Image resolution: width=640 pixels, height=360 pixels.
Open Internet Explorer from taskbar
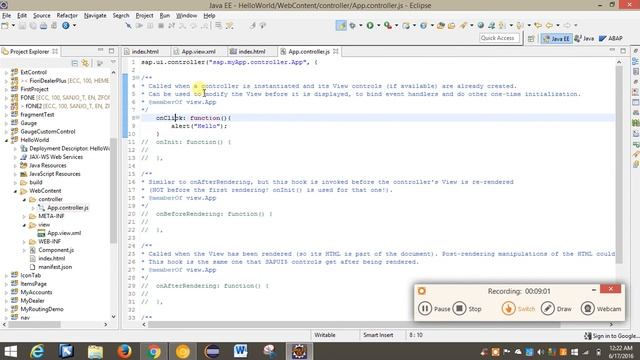[x=37, y=351]
